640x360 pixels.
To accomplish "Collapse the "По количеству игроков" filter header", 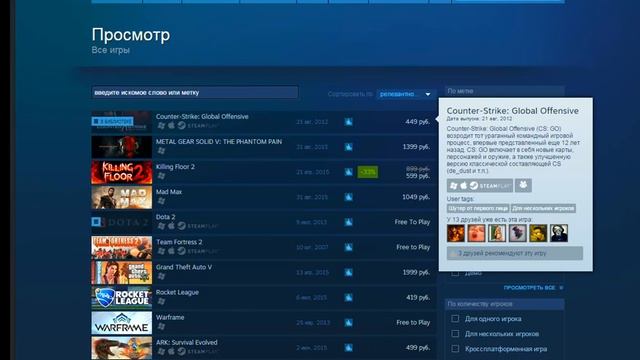I will point(504,304).
